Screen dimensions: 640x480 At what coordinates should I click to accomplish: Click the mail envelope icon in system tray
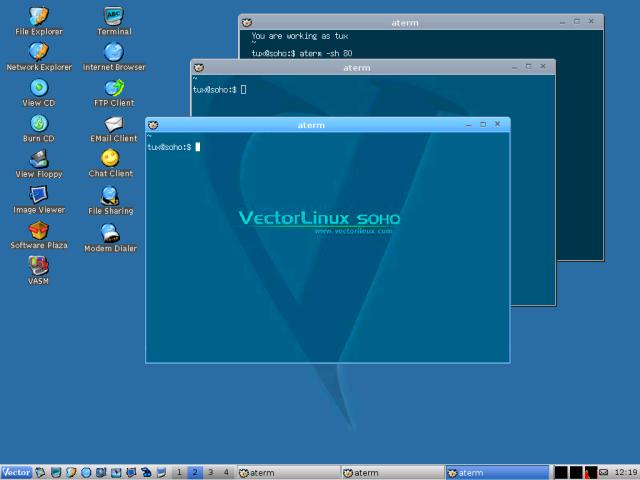(x=603, y=472)
